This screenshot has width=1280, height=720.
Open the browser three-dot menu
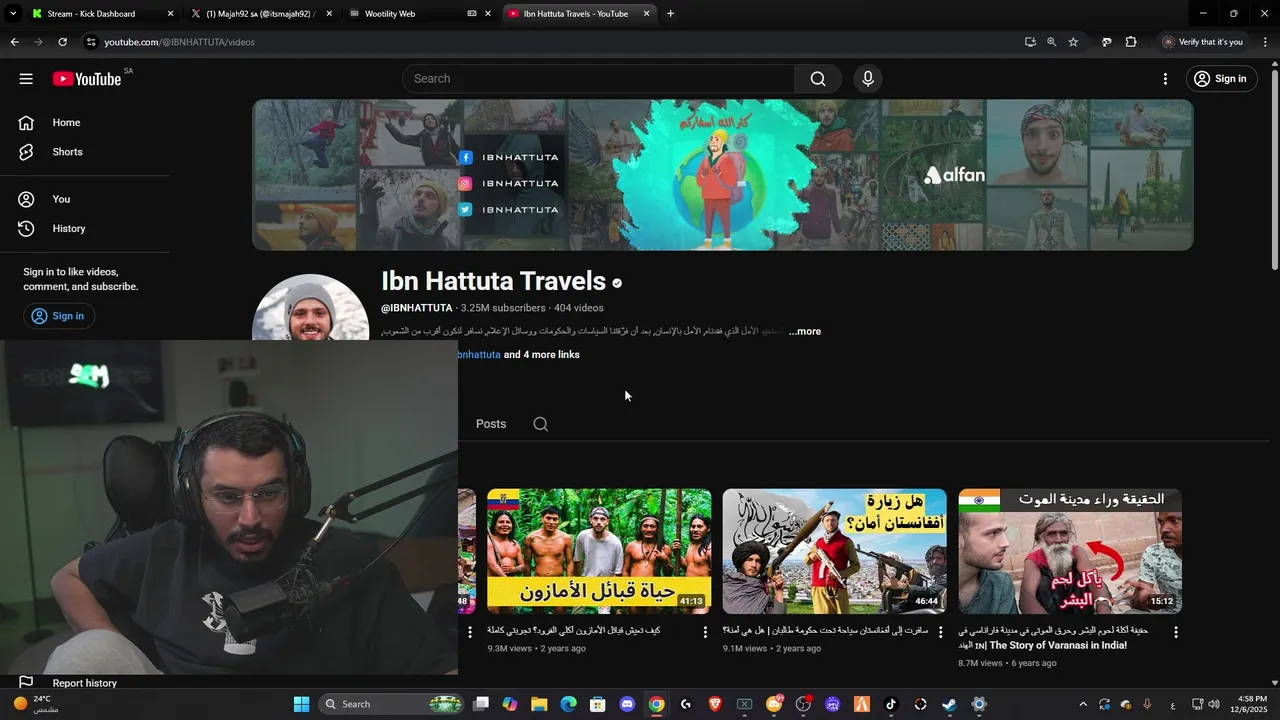(1266, 42)
